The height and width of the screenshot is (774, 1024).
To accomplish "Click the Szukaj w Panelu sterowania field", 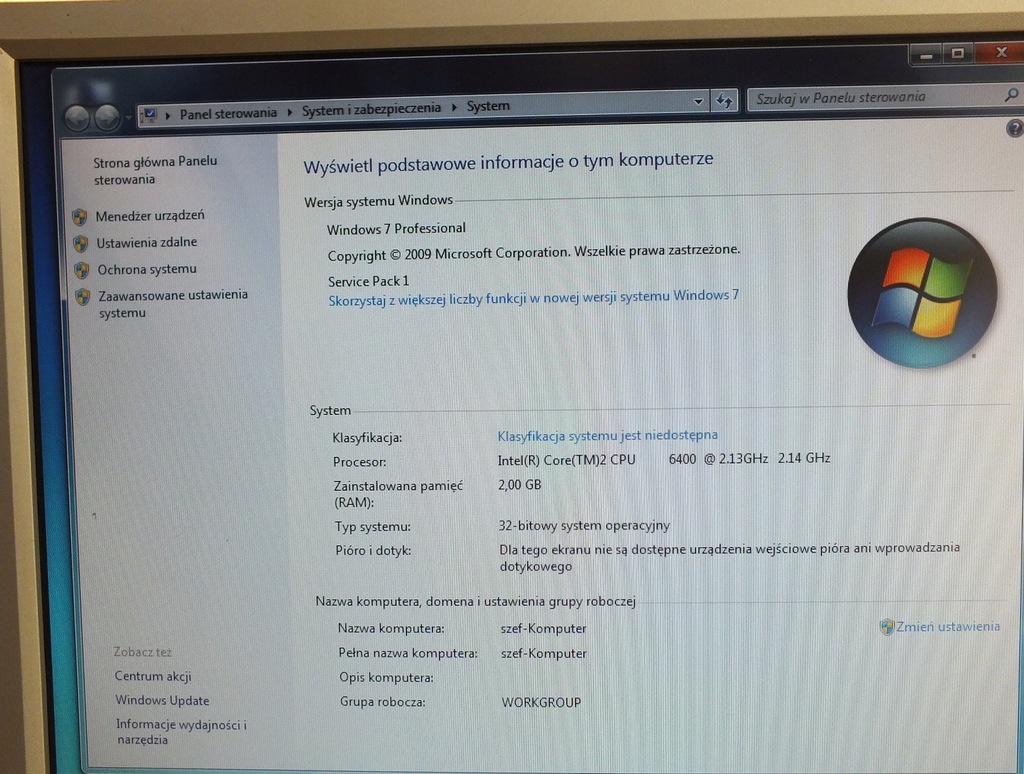I will pyautogui.click(x=875, y=97).
